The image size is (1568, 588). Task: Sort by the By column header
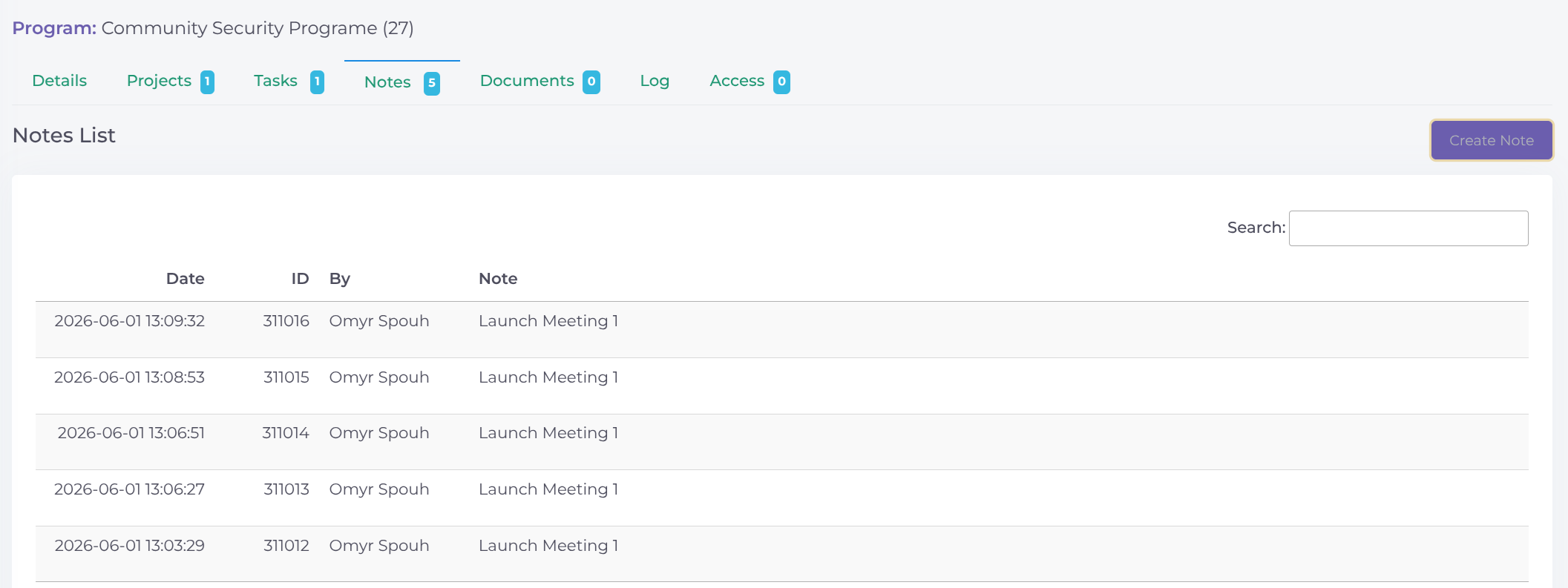pos(340,279)
